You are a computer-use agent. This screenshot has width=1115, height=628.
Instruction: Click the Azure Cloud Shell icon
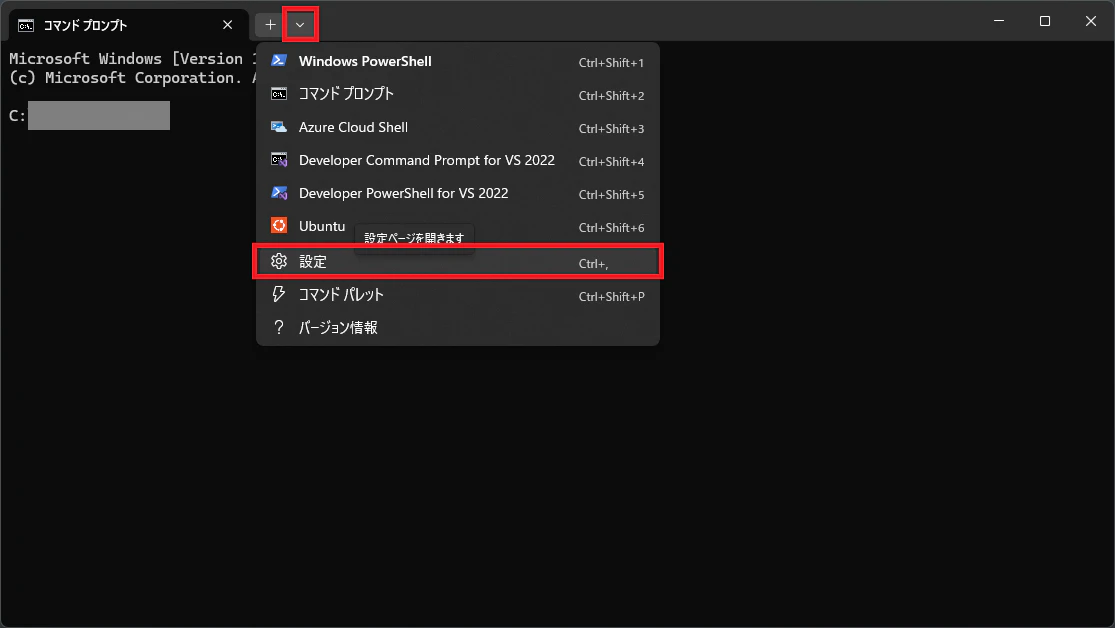(x=279, y=127)
